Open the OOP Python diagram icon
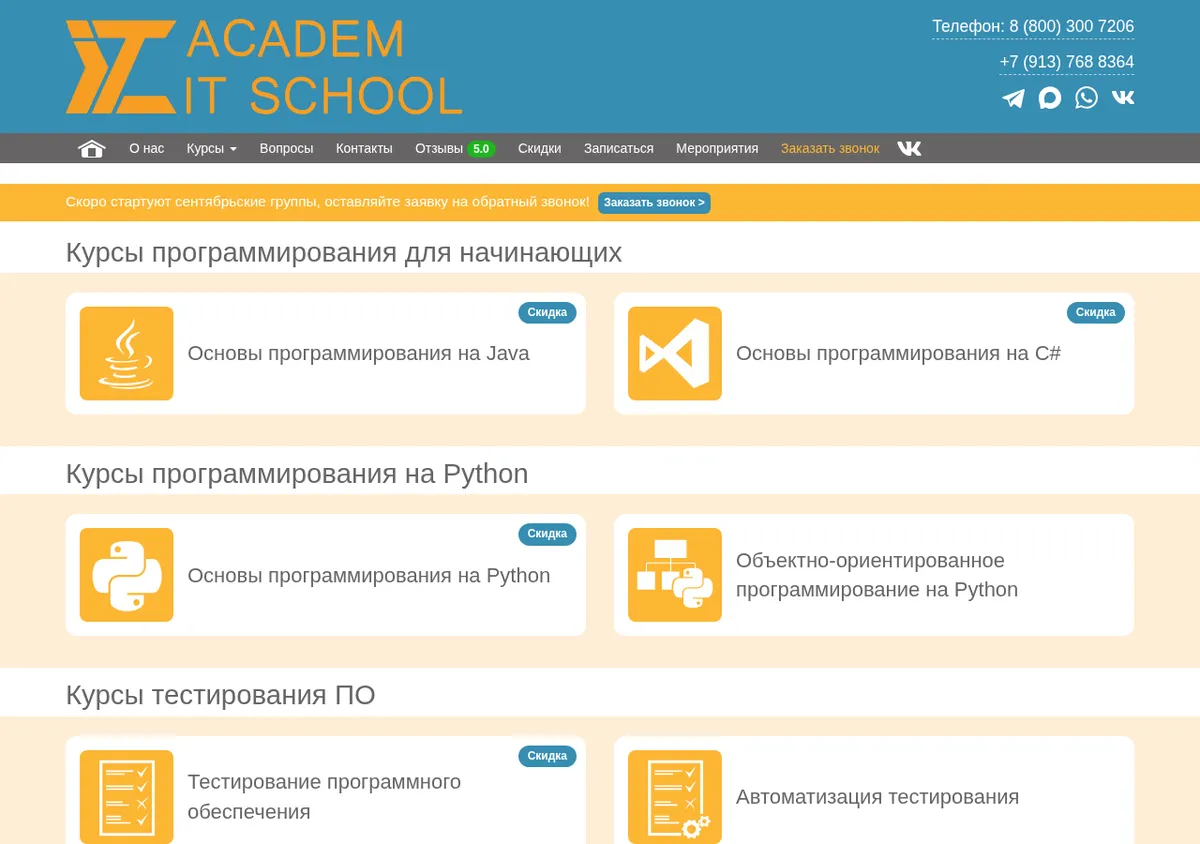This screenshot has height=844, width=1200. [x=675, y=575]
